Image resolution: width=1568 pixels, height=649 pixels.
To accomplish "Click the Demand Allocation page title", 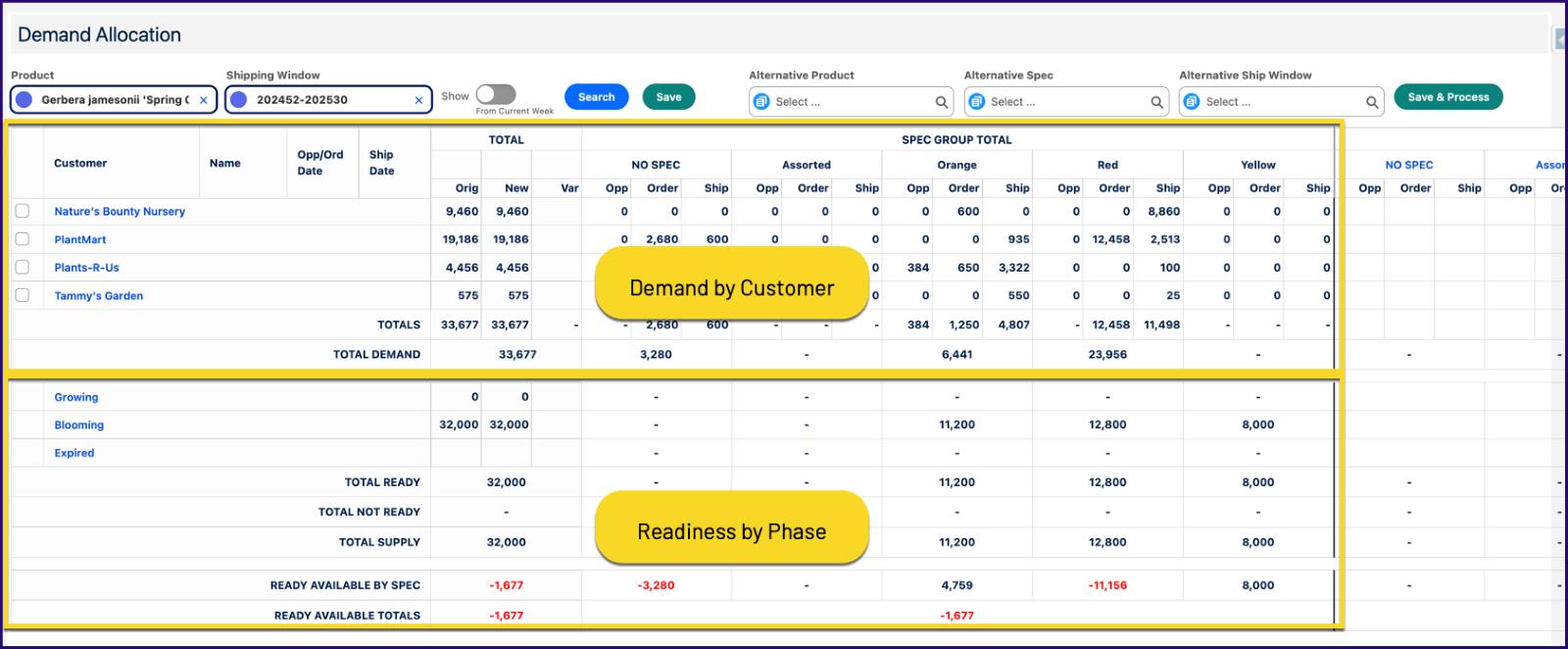I will click(x=99, y=35).
